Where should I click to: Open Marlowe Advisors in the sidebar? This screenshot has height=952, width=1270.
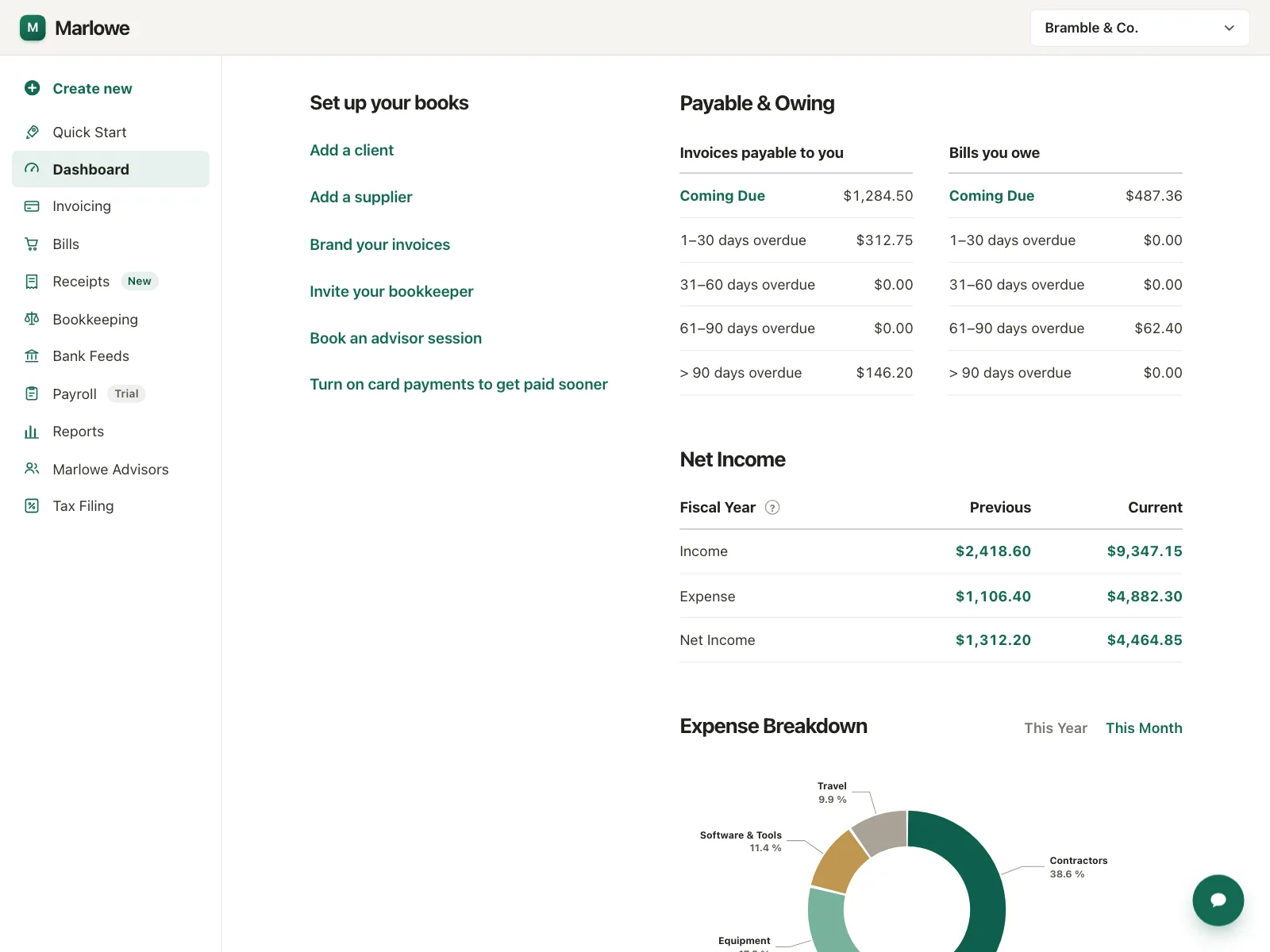click(x=110, y=469)
